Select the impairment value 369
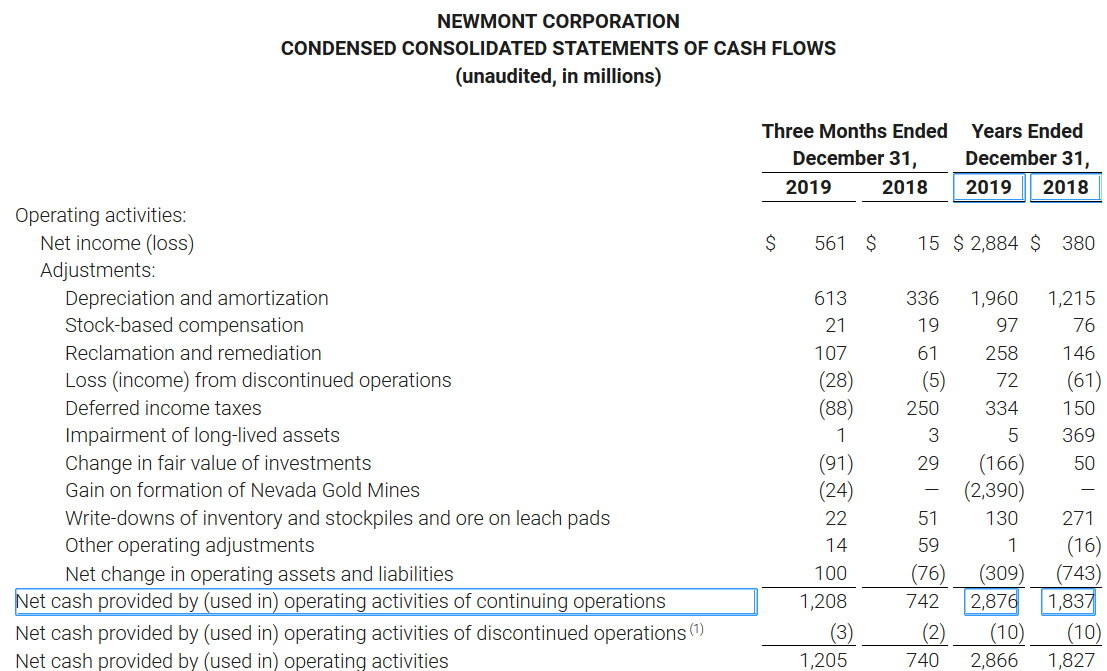Viewport: 1107px width, 671px height. tap(1078, 435)
